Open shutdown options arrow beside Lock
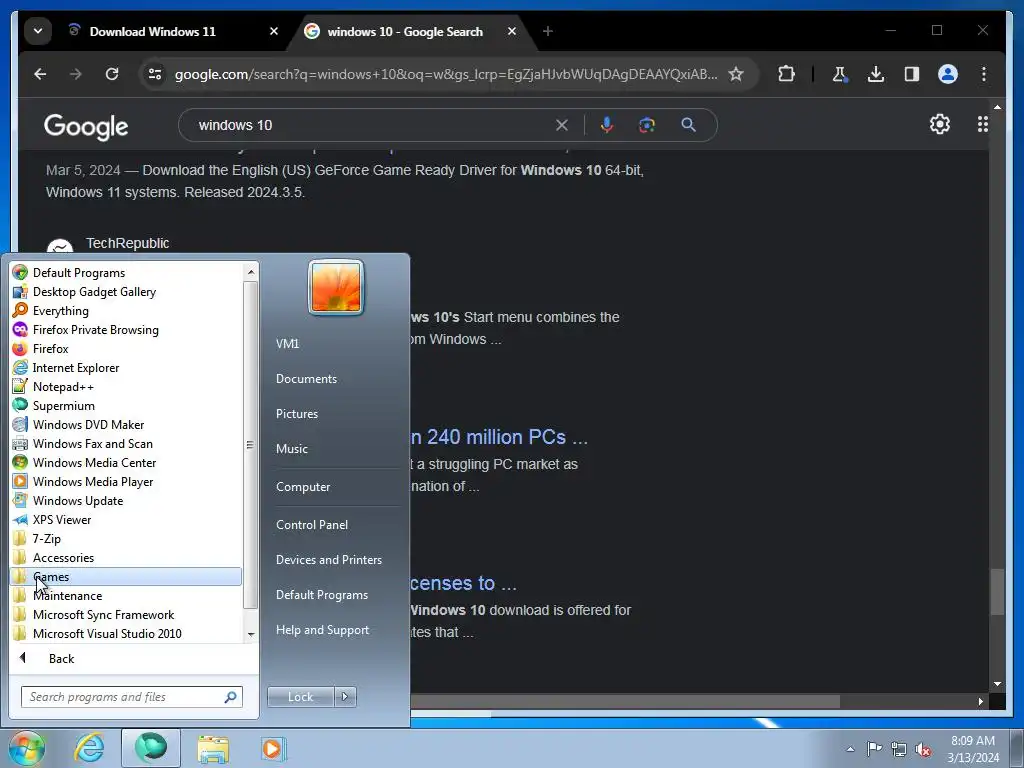The image size is (1024, 768). tap(345, 697)
